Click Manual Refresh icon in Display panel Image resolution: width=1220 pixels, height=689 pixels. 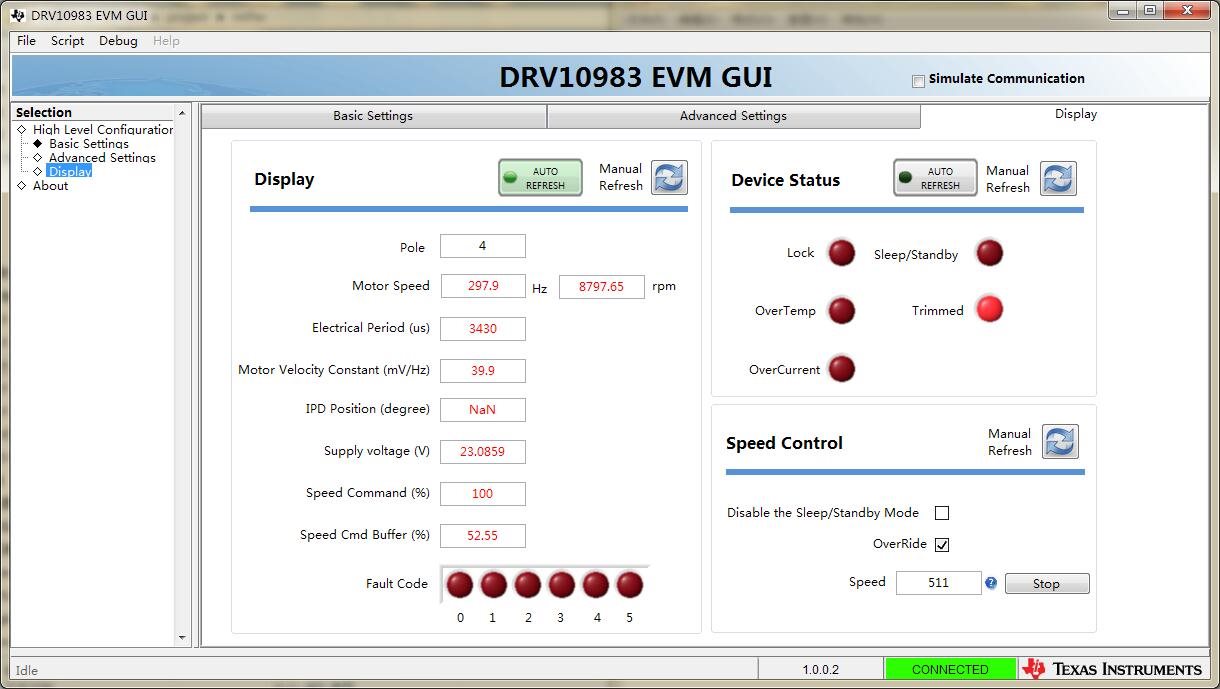tap(669, 177)
